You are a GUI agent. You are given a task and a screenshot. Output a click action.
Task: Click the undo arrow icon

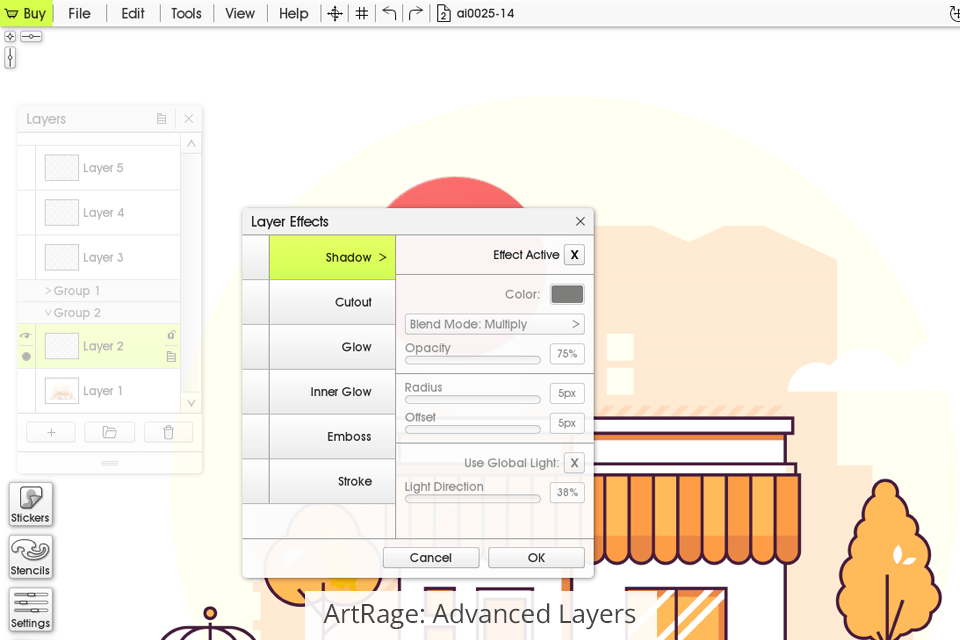[389, 13]
